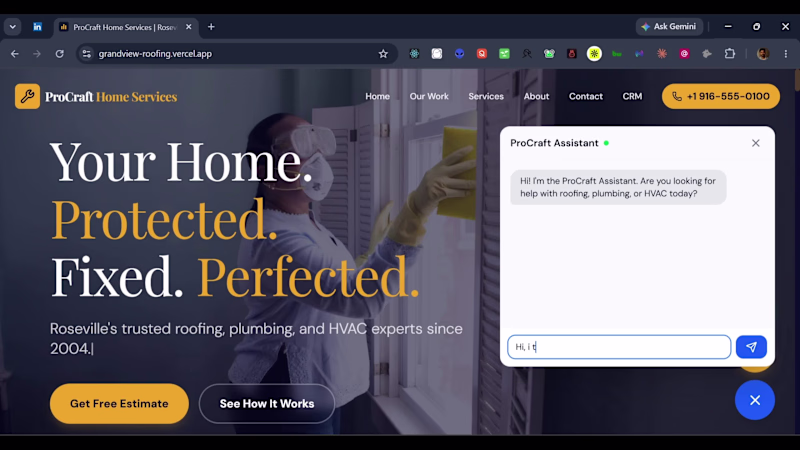Viewport: 800px width, 450px height.
Task: Click the red bottle extension icon
Action: (x=571, y=54)
